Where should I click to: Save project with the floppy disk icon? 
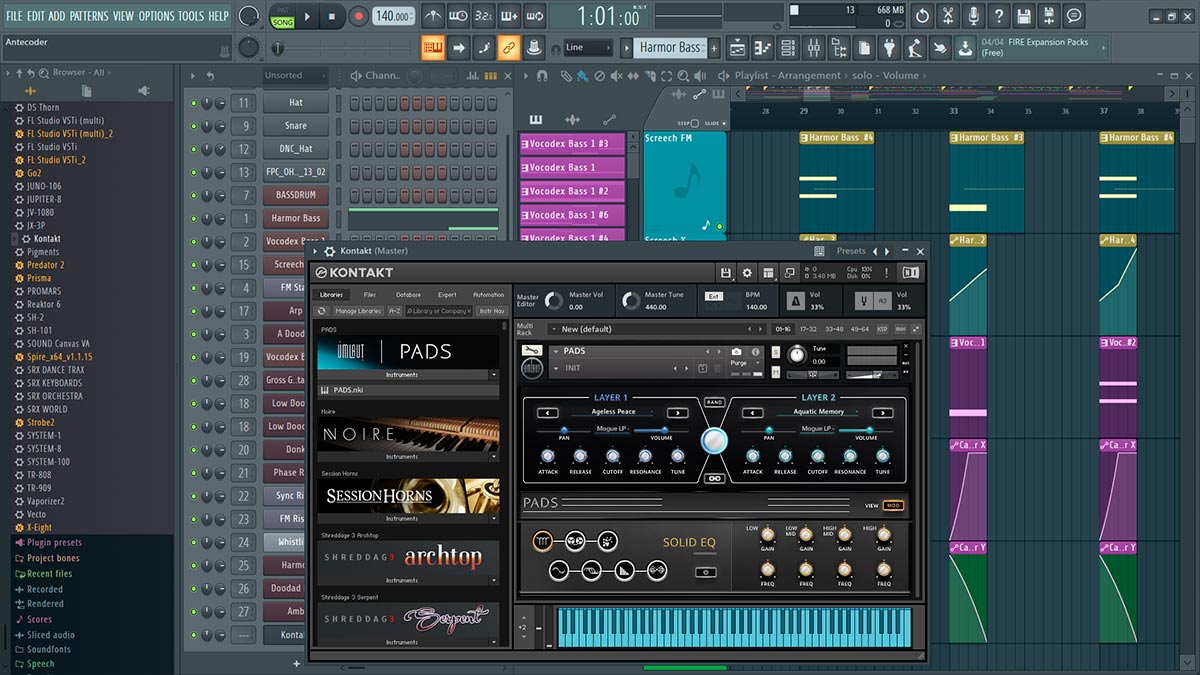(x=1023, y=16)
